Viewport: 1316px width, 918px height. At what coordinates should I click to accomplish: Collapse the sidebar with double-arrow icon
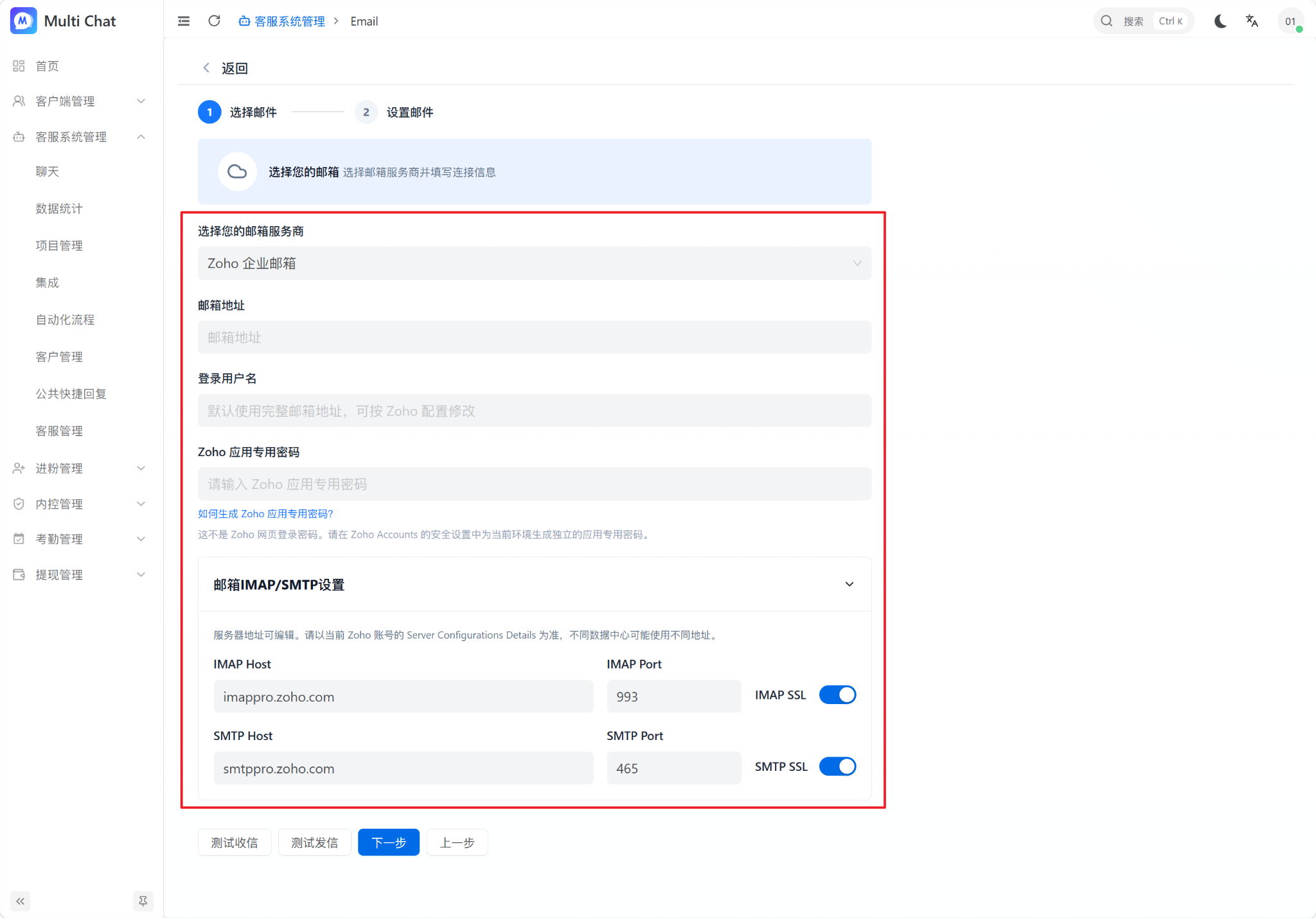pos(21,901)
